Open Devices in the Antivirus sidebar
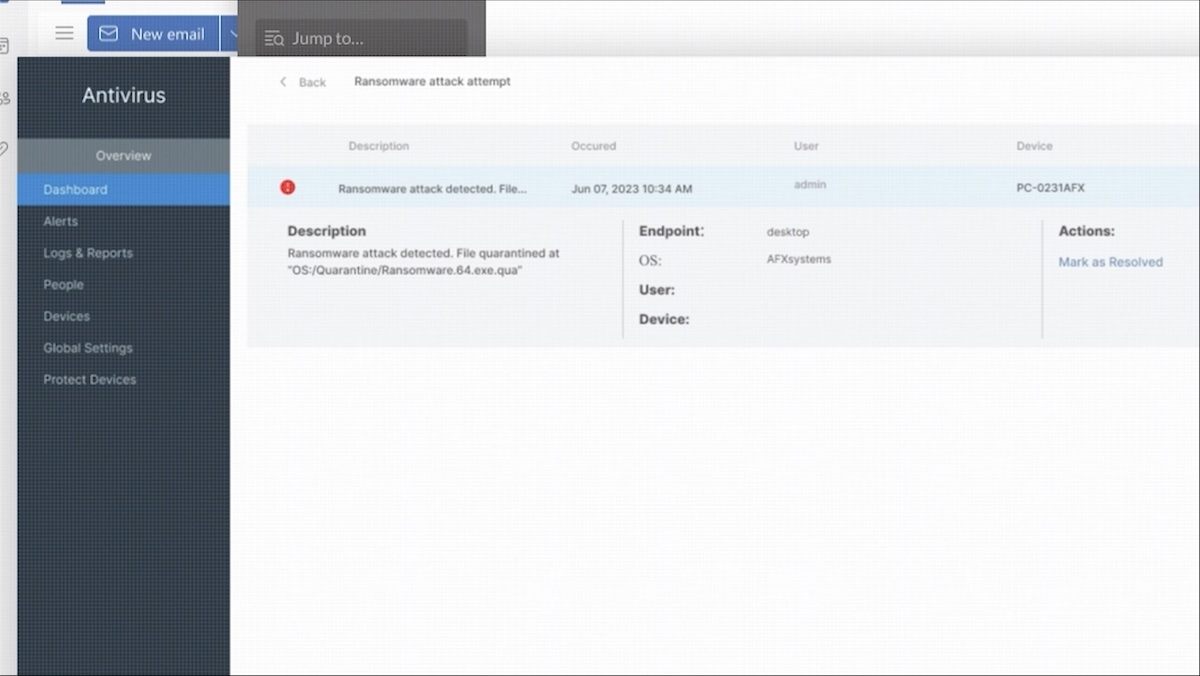This screenshot has height=676, width=1200. (66, 316)
